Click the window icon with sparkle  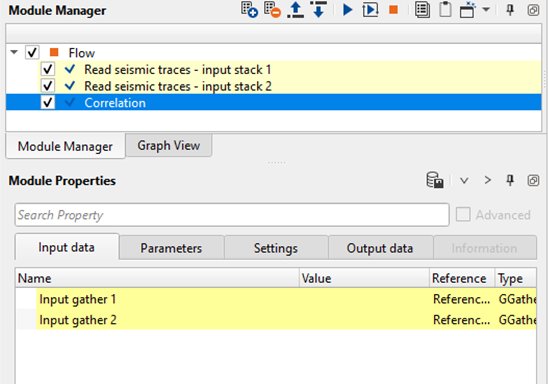coord(468,10)
